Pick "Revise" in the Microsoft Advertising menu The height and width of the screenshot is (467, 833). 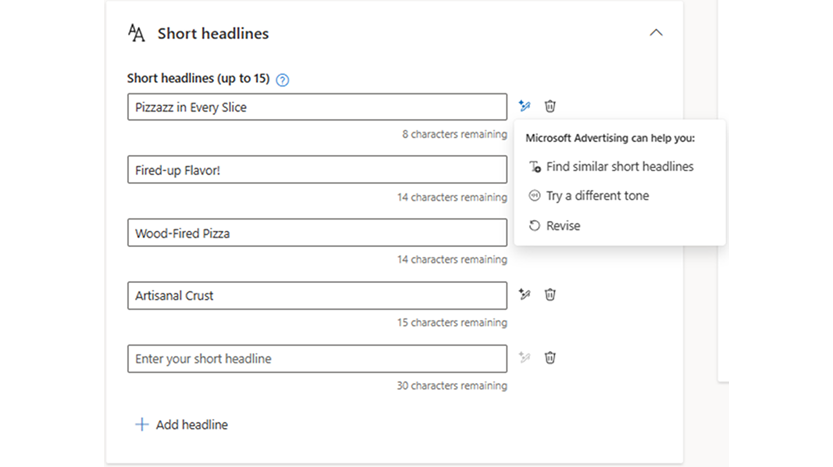click(563, 226)
